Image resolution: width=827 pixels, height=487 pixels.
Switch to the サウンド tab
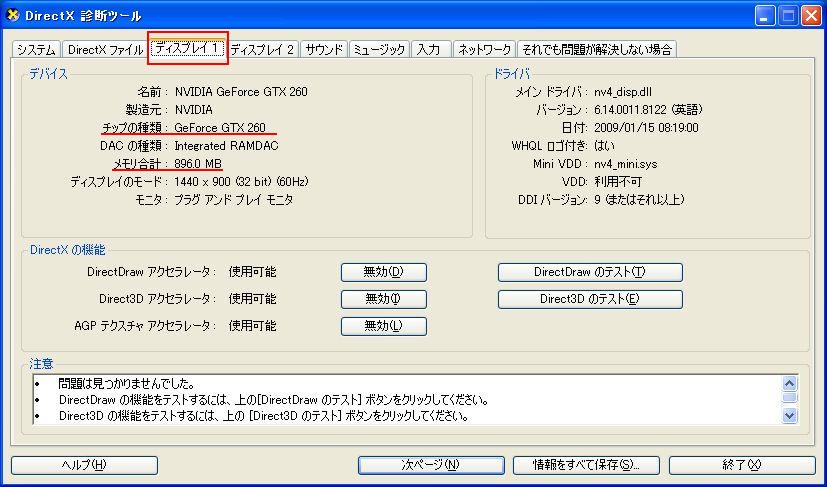click(324, 50)
